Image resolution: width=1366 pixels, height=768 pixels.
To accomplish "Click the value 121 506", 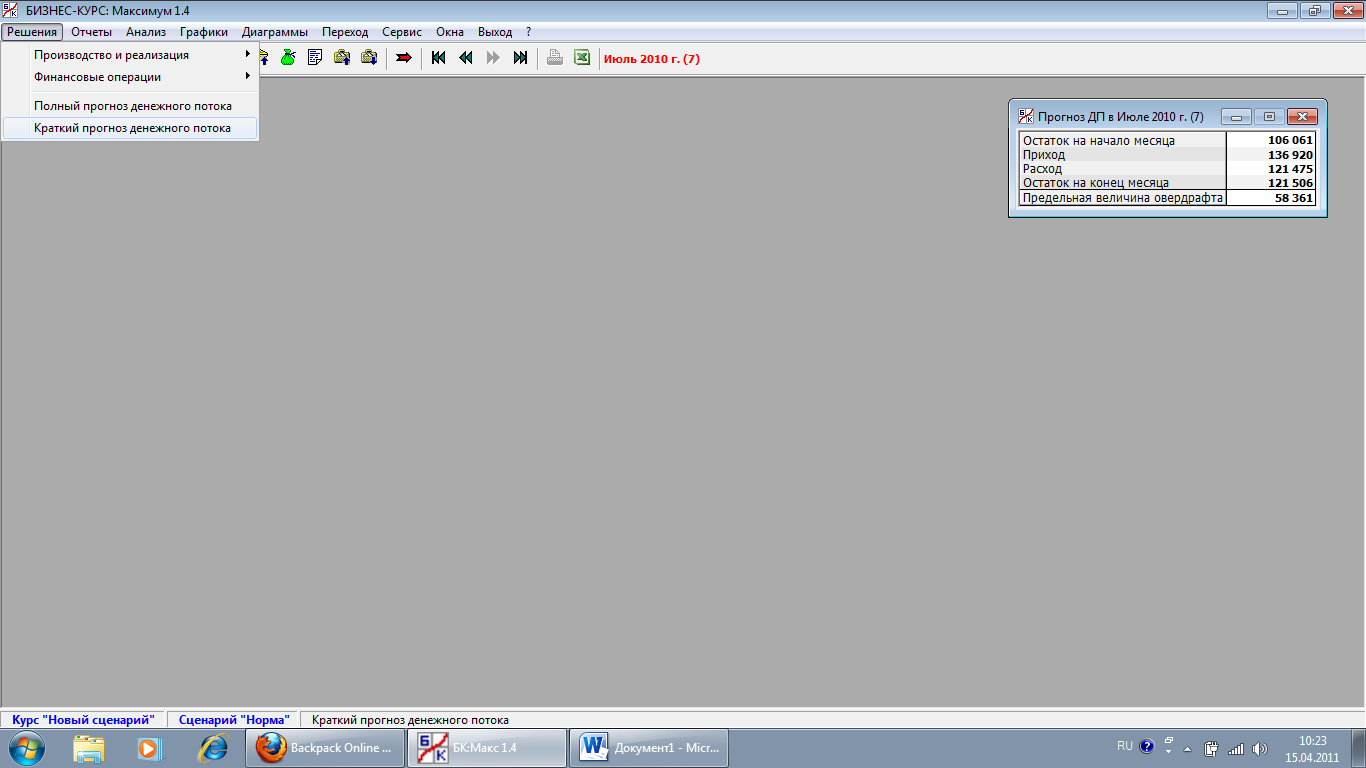I will [1290, 183].
